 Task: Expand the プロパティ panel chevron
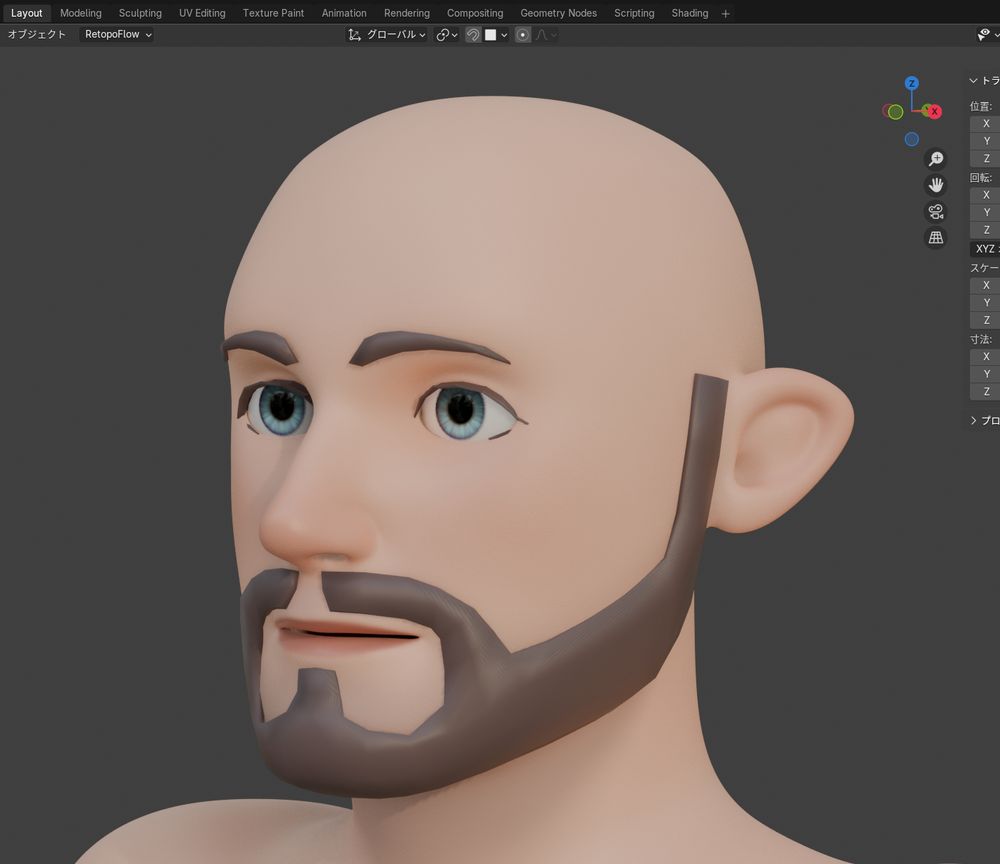[973, 420]
